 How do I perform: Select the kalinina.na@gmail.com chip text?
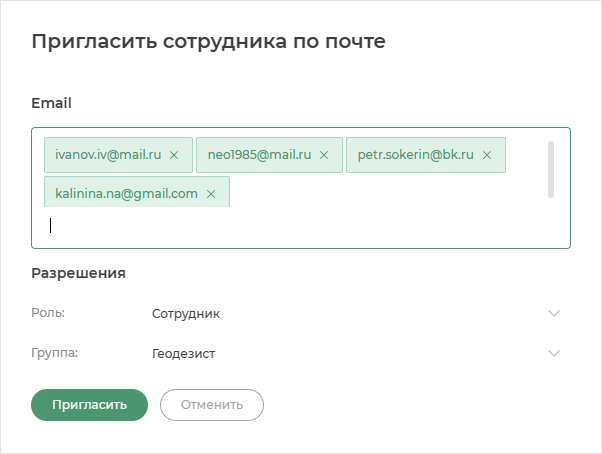point(126,194)
